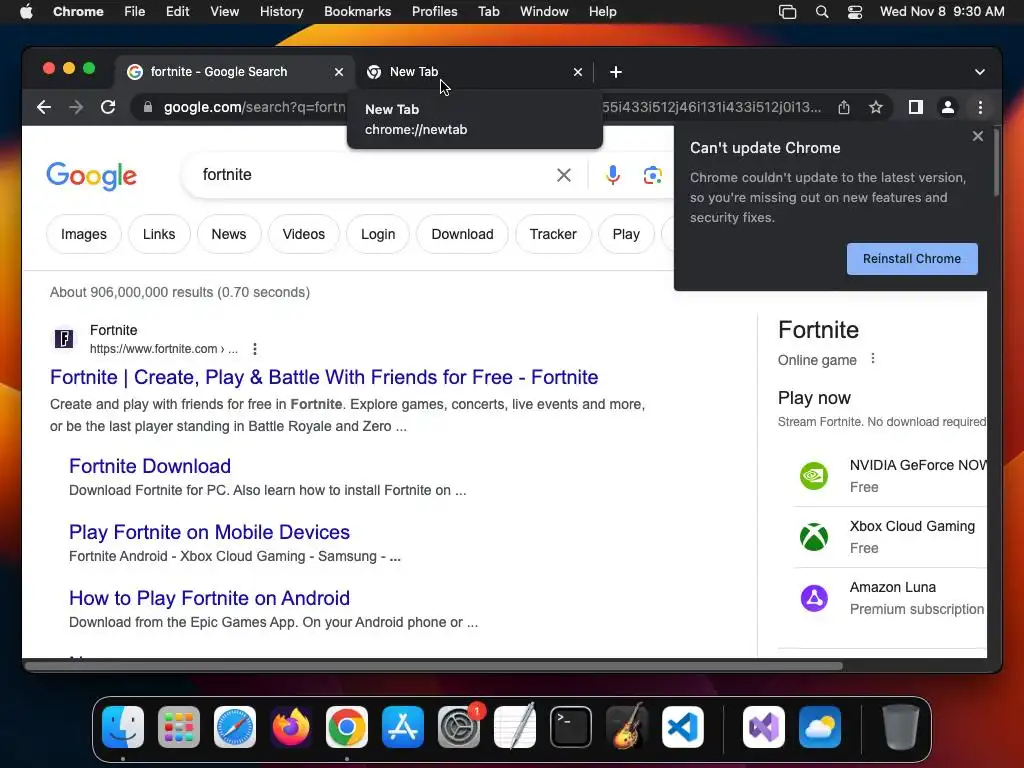Viewport: 1024px width, 768px height.
Task: Expand the tab search chevron
Action: pos(980,72)
